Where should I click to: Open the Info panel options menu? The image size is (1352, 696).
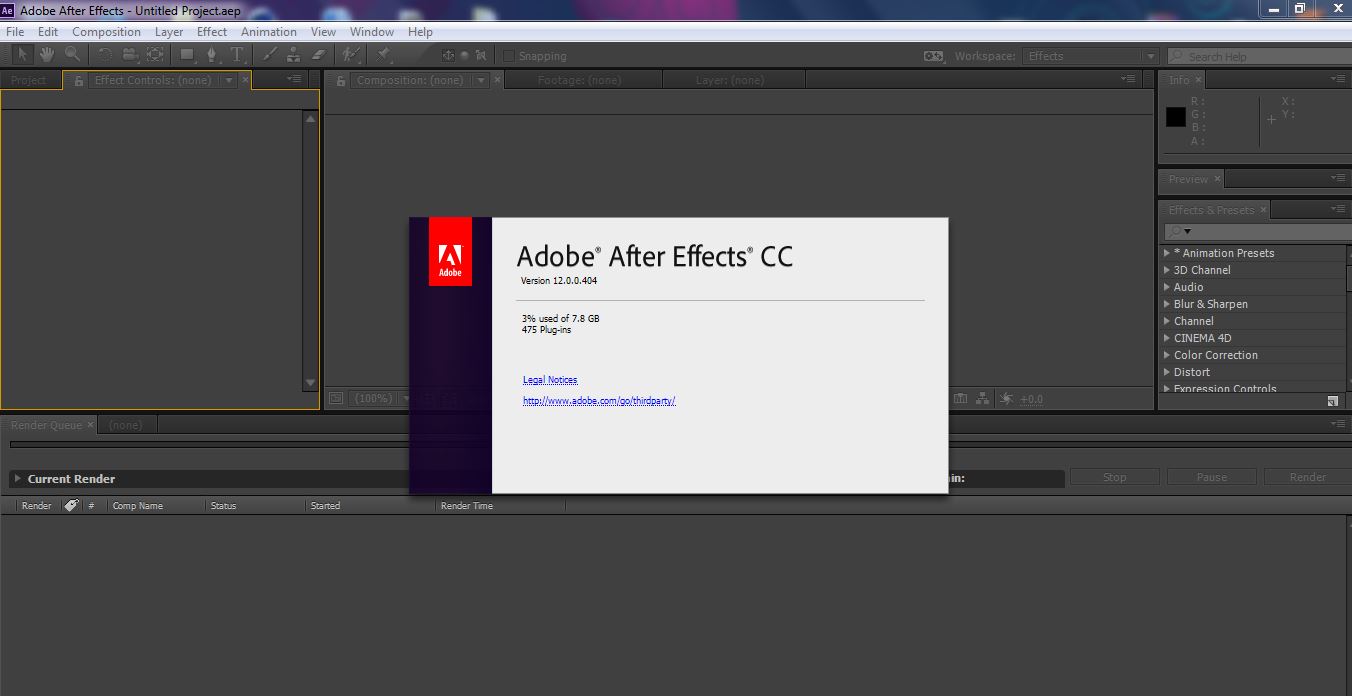coord(1339,79)
